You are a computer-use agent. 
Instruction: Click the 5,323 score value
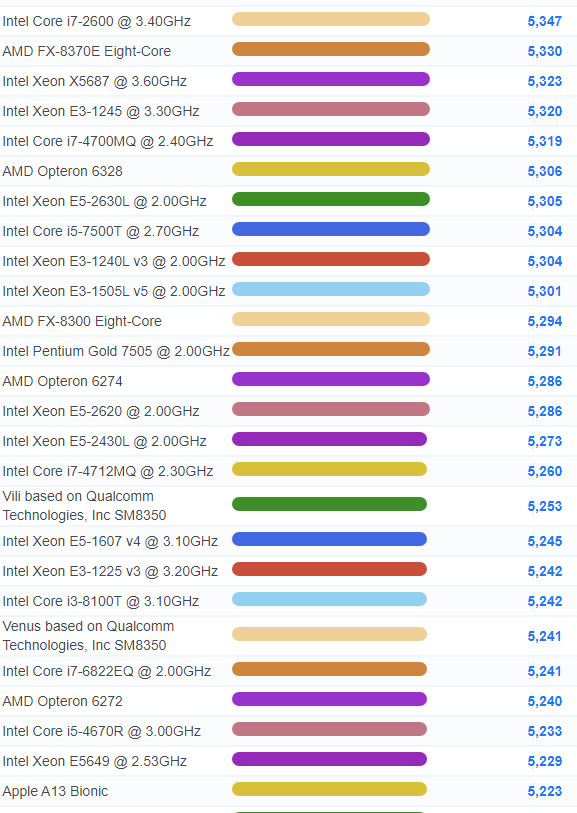click(544, 81)
